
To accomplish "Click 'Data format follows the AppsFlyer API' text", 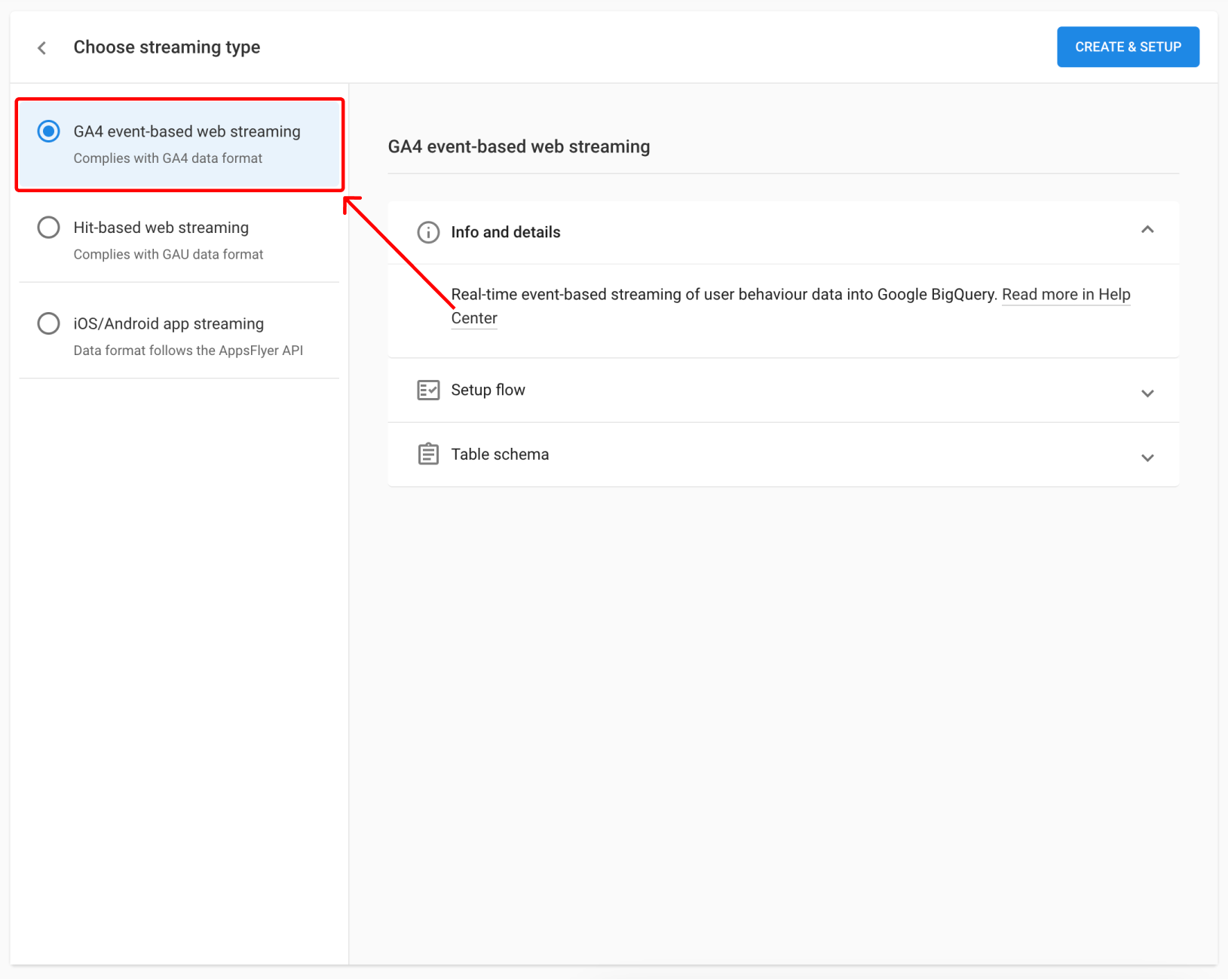I will pos(188,351).
